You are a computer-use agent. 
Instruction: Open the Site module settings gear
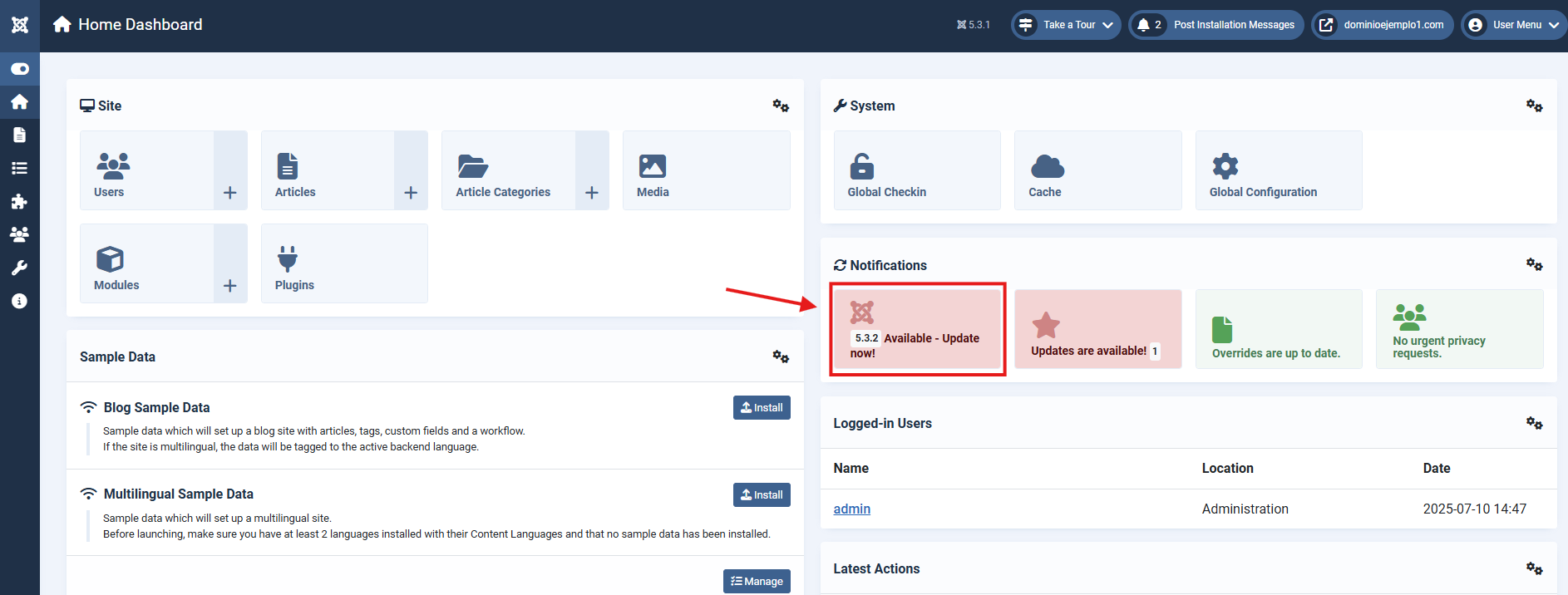[780, 106]
